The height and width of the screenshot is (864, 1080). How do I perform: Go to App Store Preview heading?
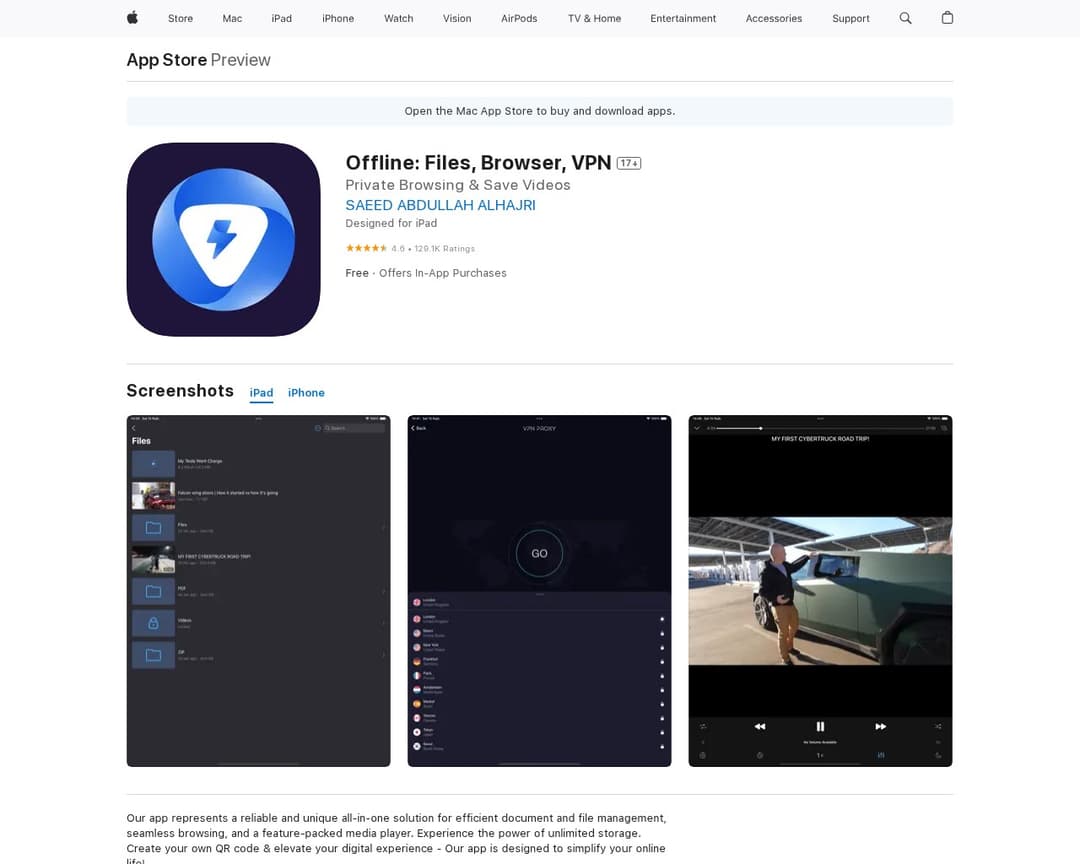198,60
